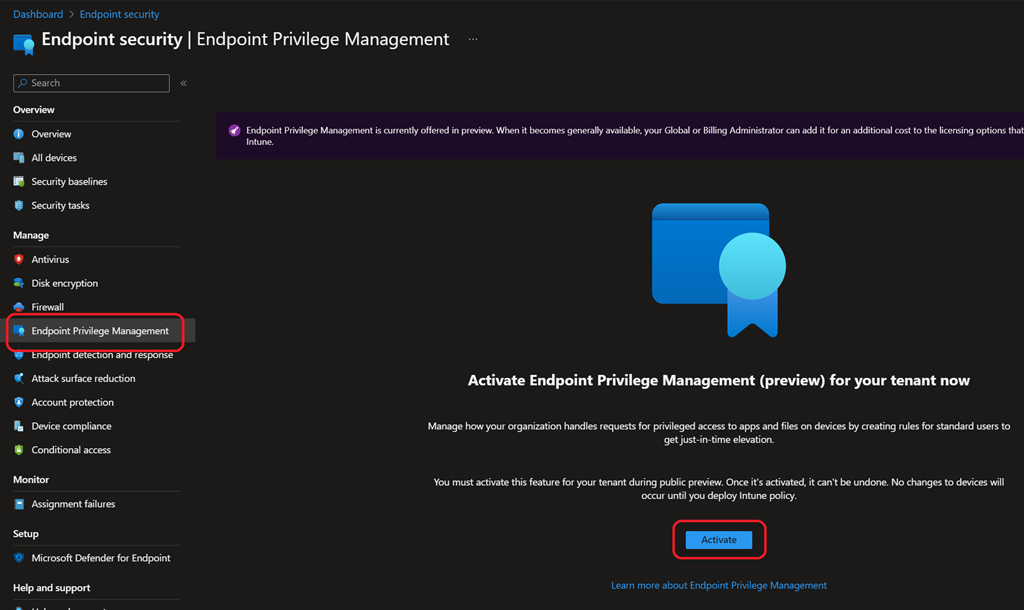The image size is (1024, 610).
Task: Click the red Antivirus shield icon
Action: coord(19,259)
